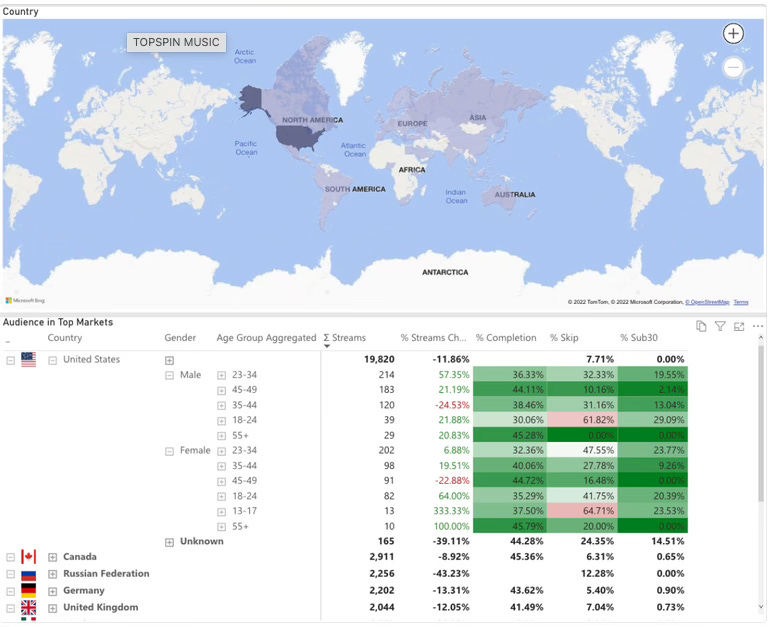Click Age Group Aggregated column header
768x627 pixels.
266,338
